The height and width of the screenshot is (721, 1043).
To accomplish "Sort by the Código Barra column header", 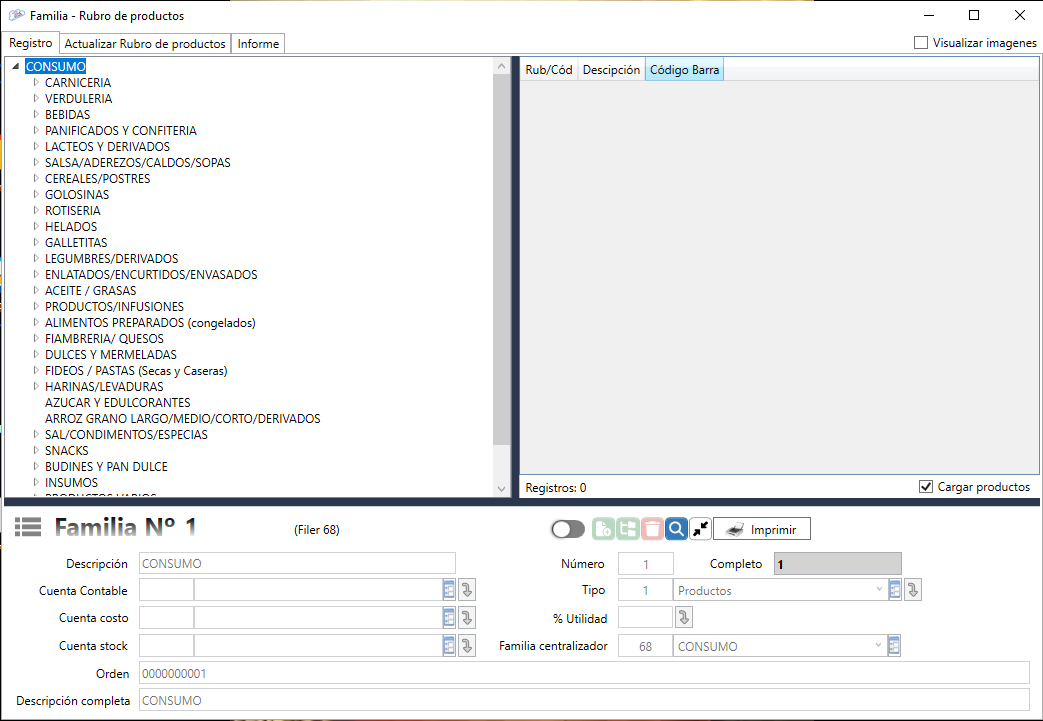I will (684, 70).
